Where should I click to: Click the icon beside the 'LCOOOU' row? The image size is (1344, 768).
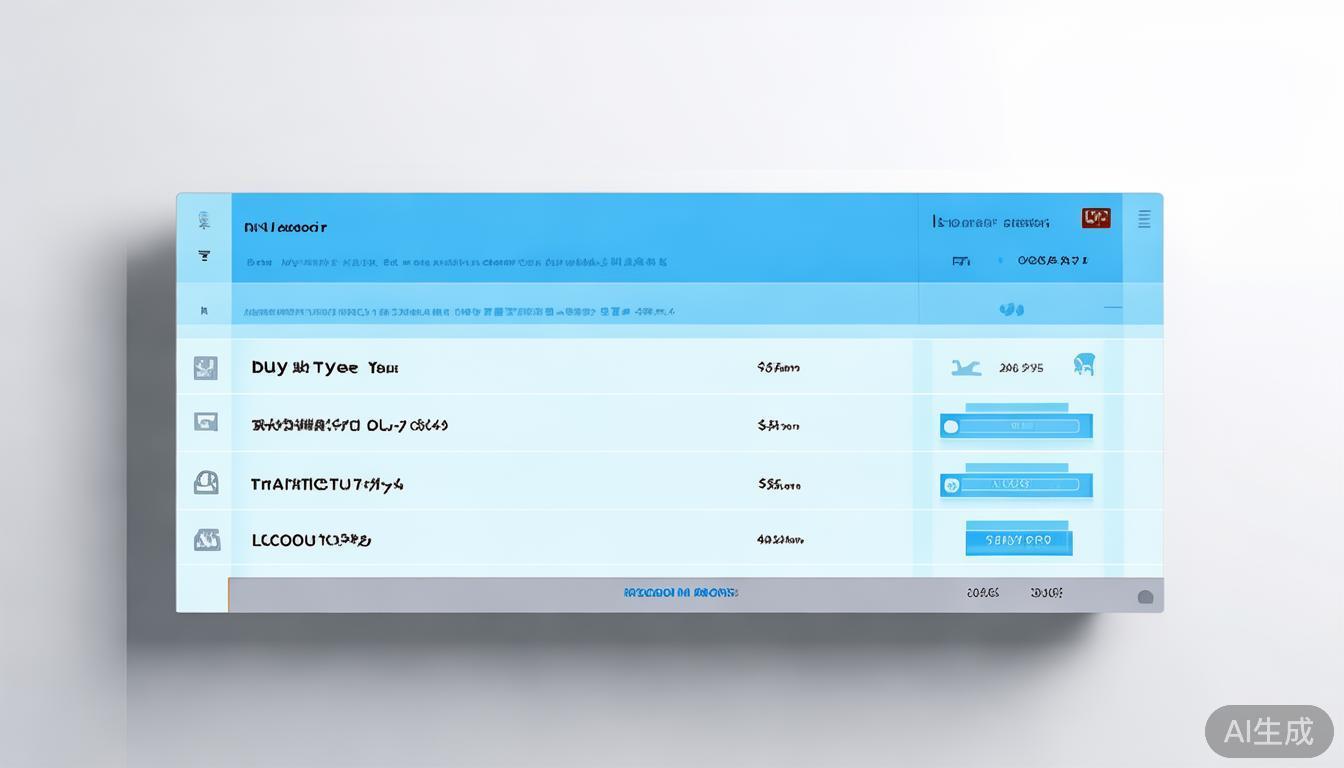pyautogui.click(x=206, y=540)
